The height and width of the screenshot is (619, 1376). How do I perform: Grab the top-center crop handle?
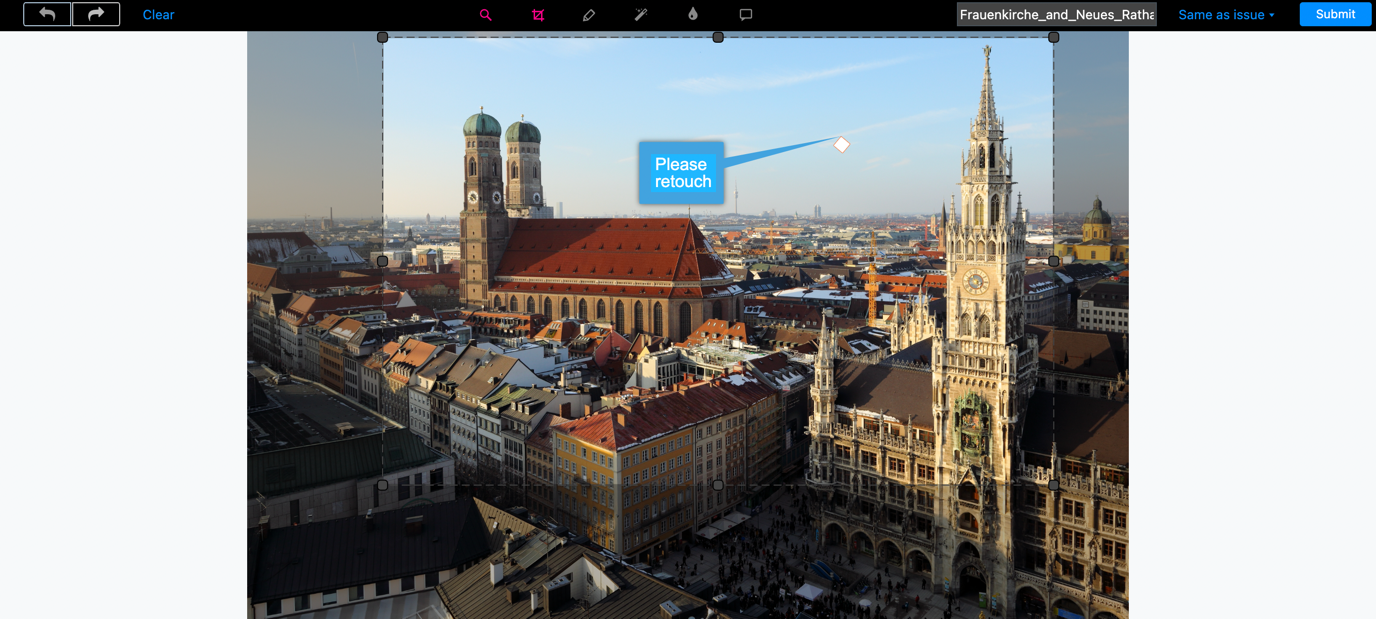coord(717,36)
